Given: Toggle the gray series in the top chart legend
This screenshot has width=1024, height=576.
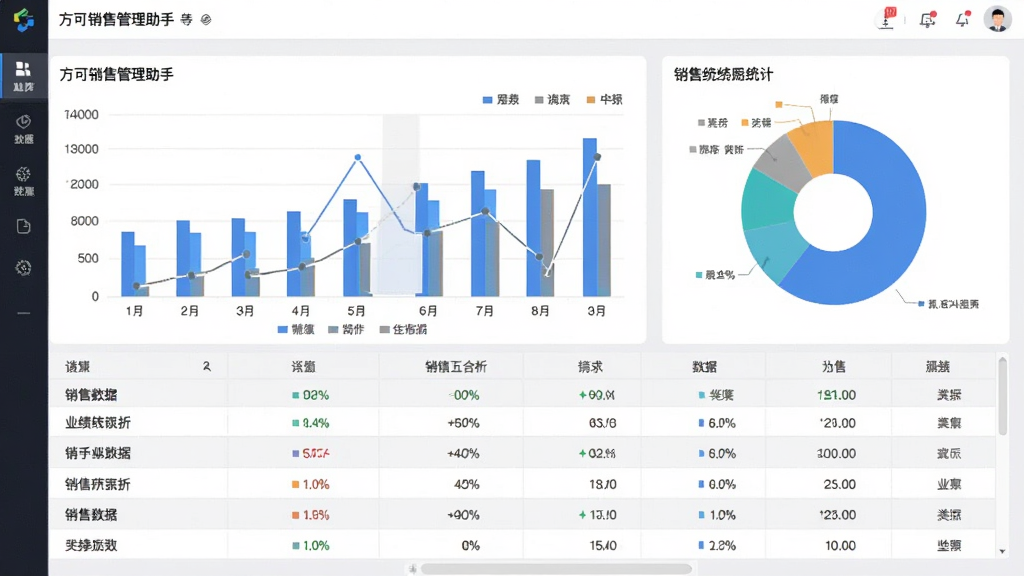Looking at the screenshot, I should coord(552,100).
